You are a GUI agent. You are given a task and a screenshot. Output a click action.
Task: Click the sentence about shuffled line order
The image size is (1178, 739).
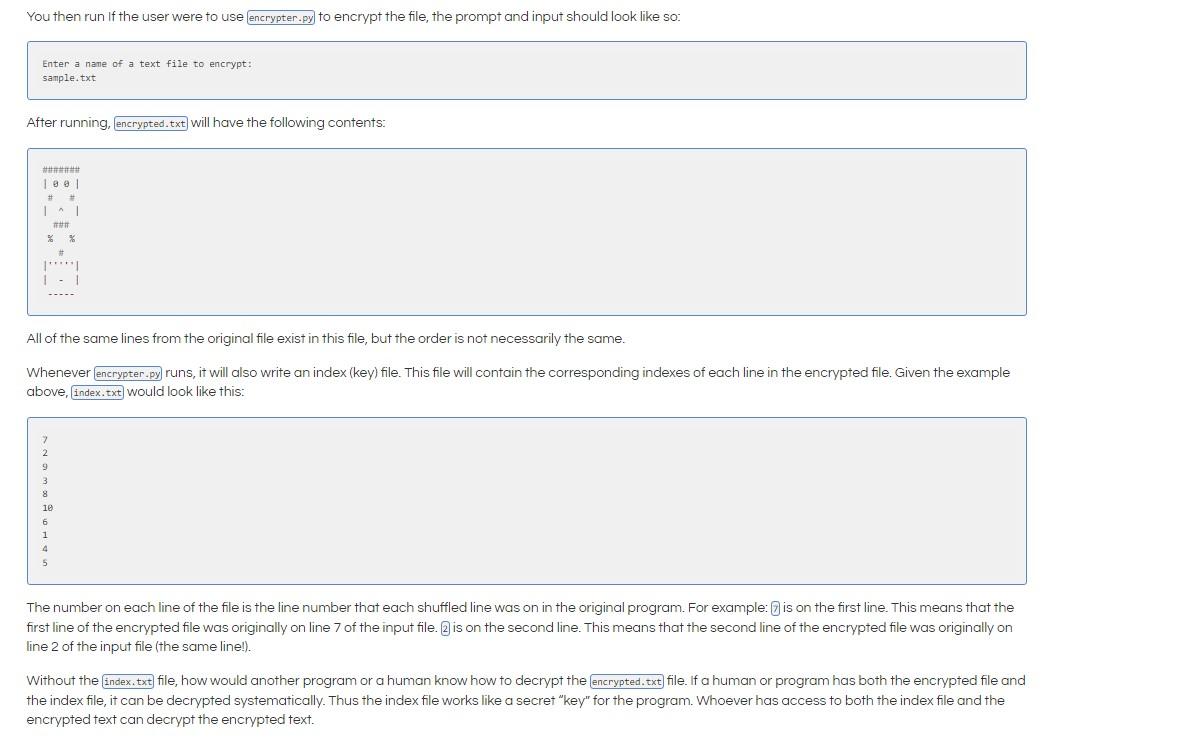[325, 338]
